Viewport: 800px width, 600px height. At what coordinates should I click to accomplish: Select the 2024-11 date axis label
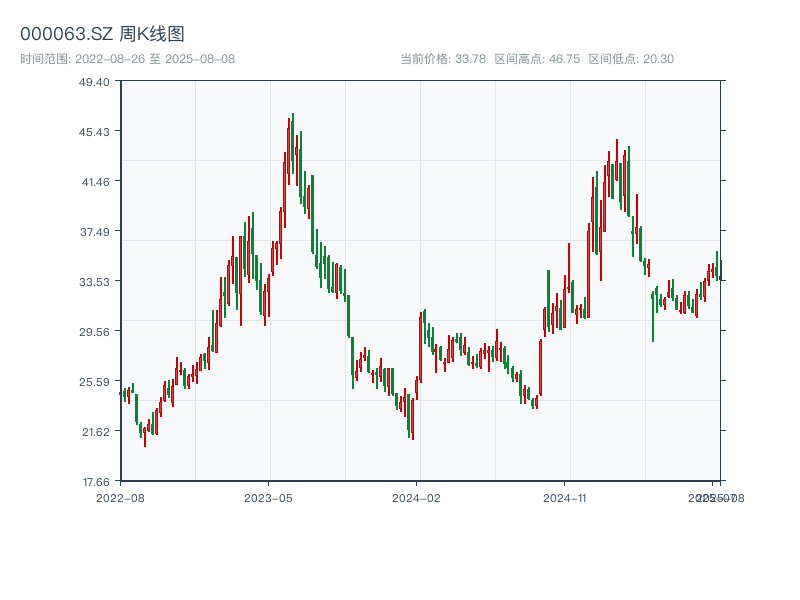coord(565,497)
